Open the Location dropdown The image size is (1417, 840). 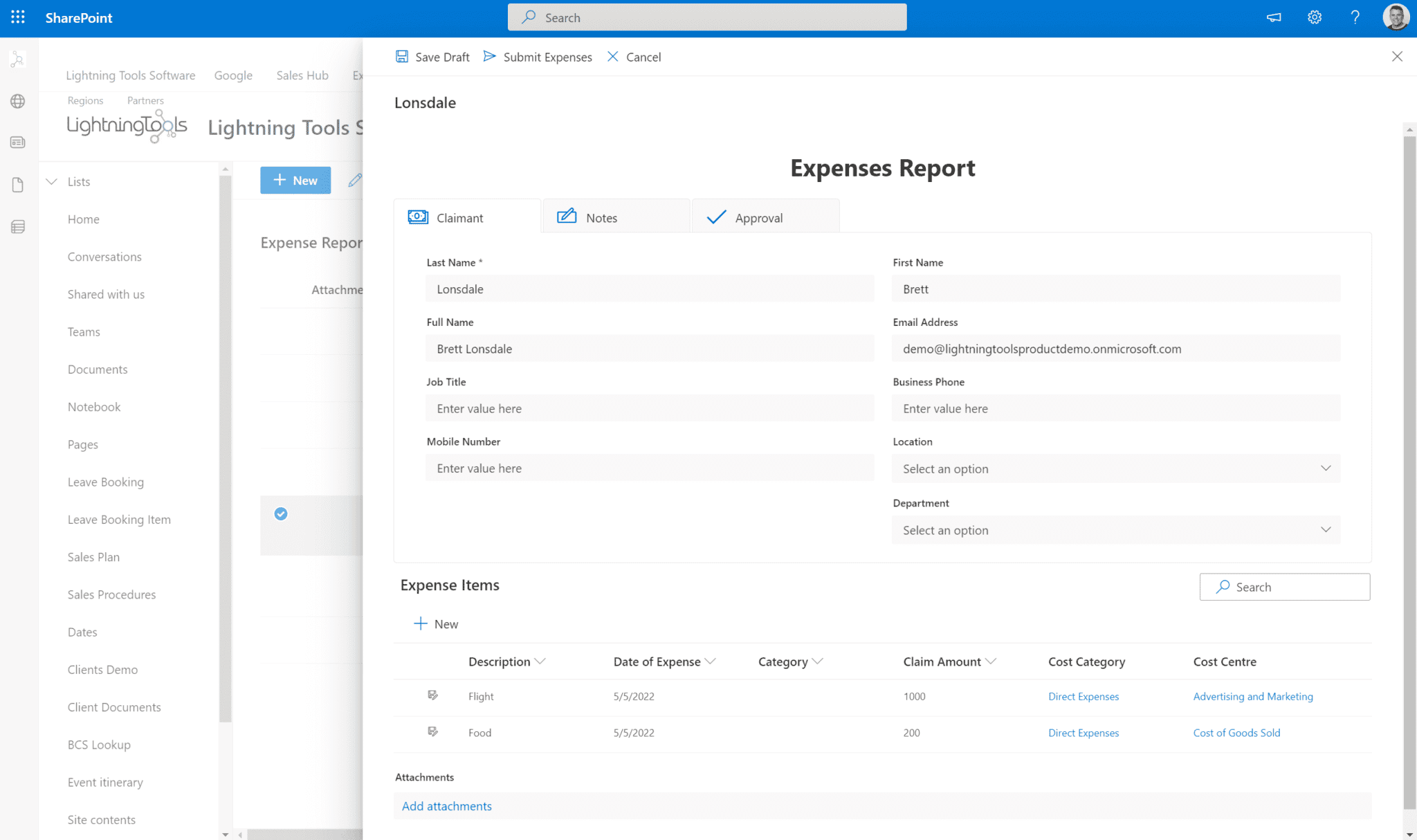click(x=1326, y=468)
